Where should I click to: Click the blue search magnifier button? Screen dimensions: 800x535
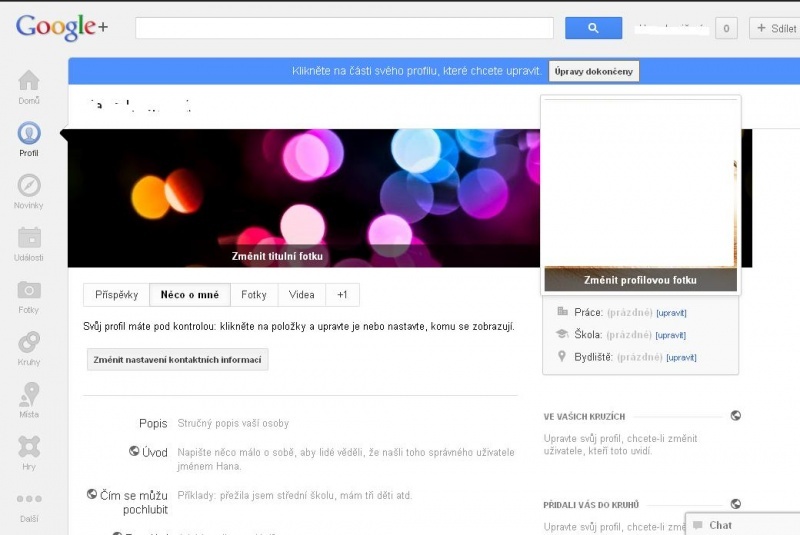click(593, 28)
